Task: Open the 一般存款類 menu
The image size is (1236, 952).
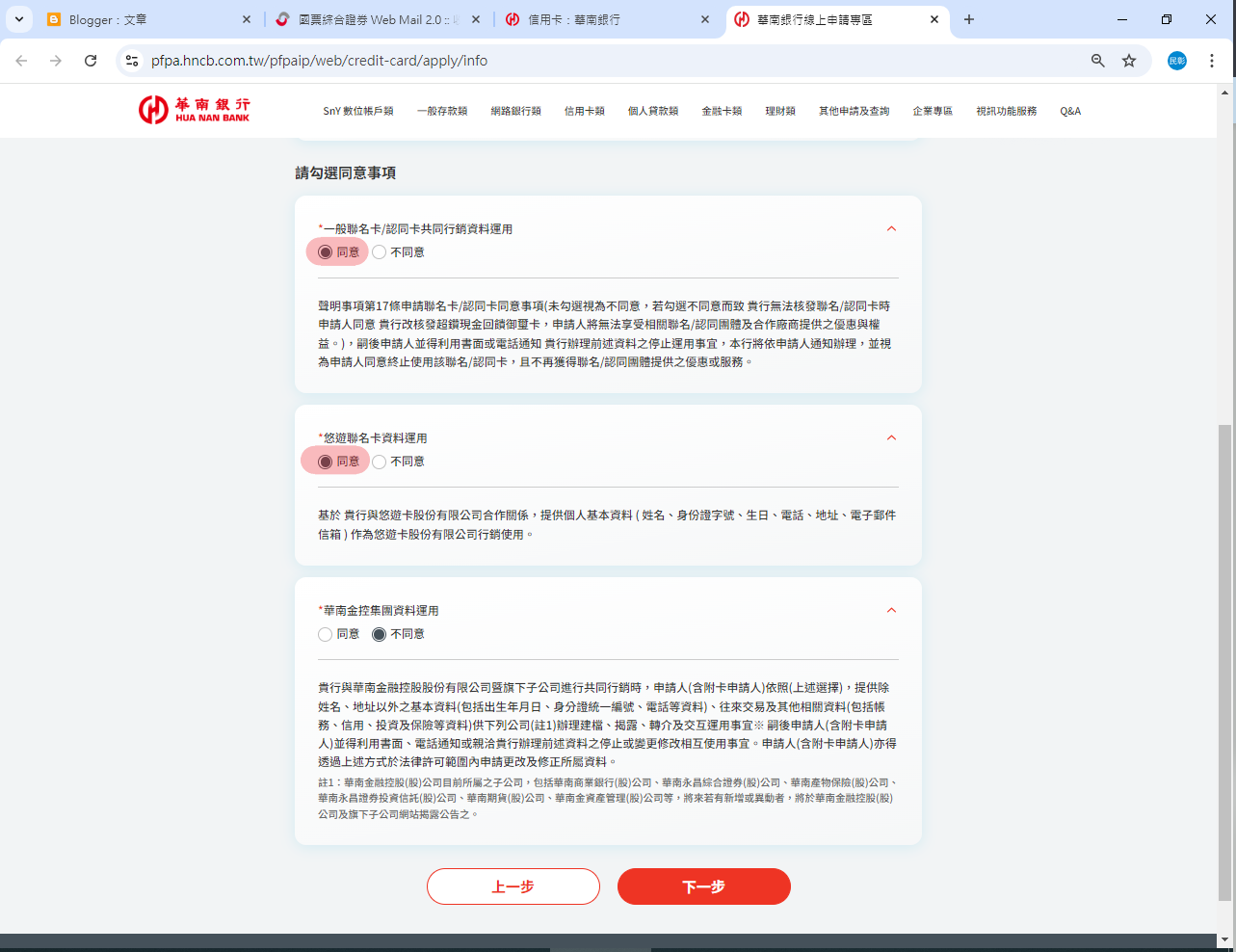Action: 442,111
